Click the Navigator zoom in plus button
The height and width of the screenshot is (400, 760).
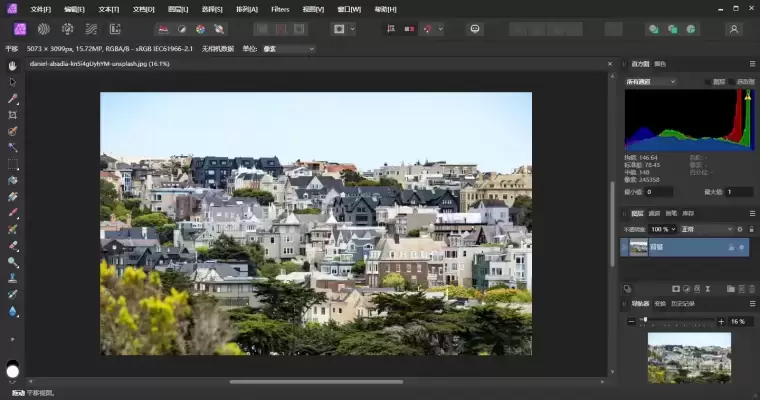click(x=721, y=321)
